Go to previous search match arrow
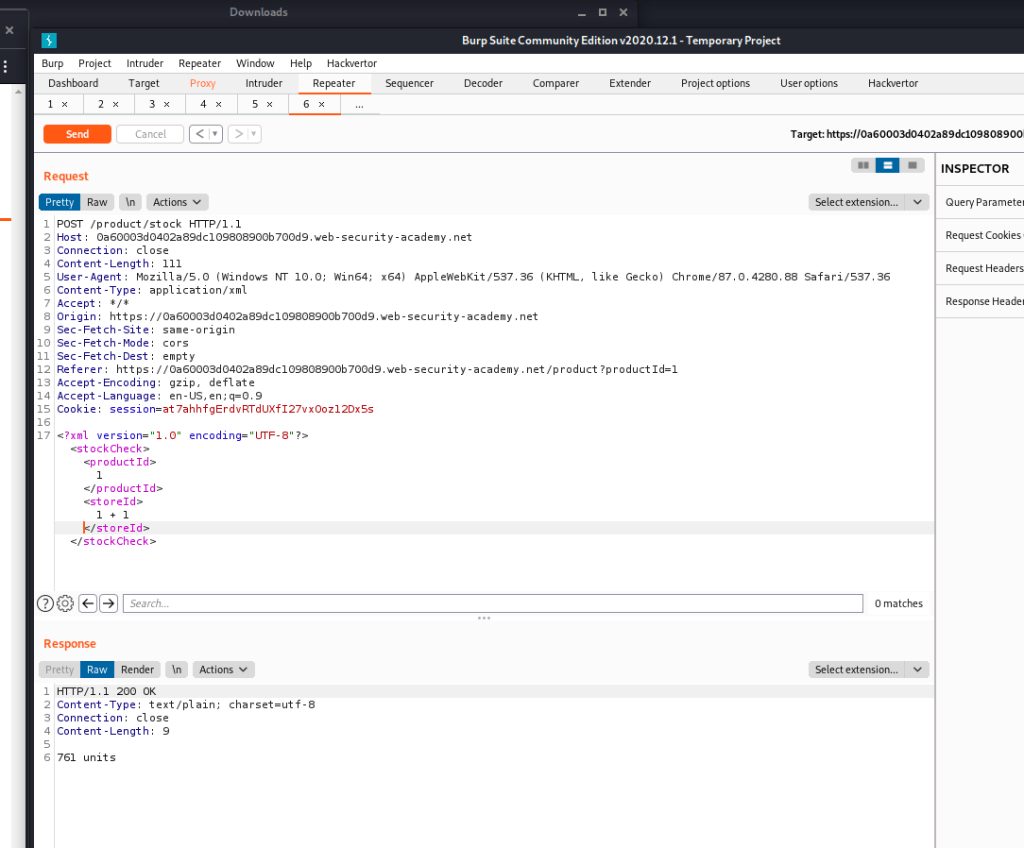This screenshot has width=1024, height=848. coord(88,603)
